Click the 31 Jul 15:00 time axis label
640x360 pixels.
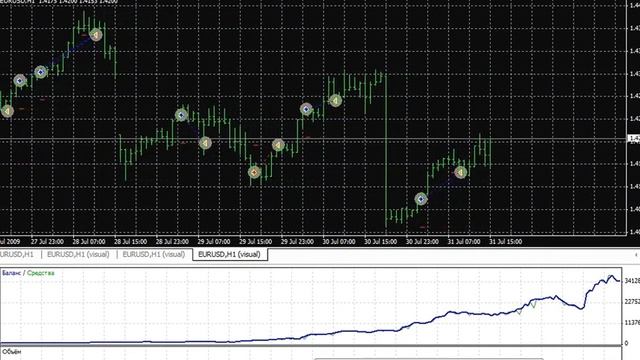tap(505, 242)
